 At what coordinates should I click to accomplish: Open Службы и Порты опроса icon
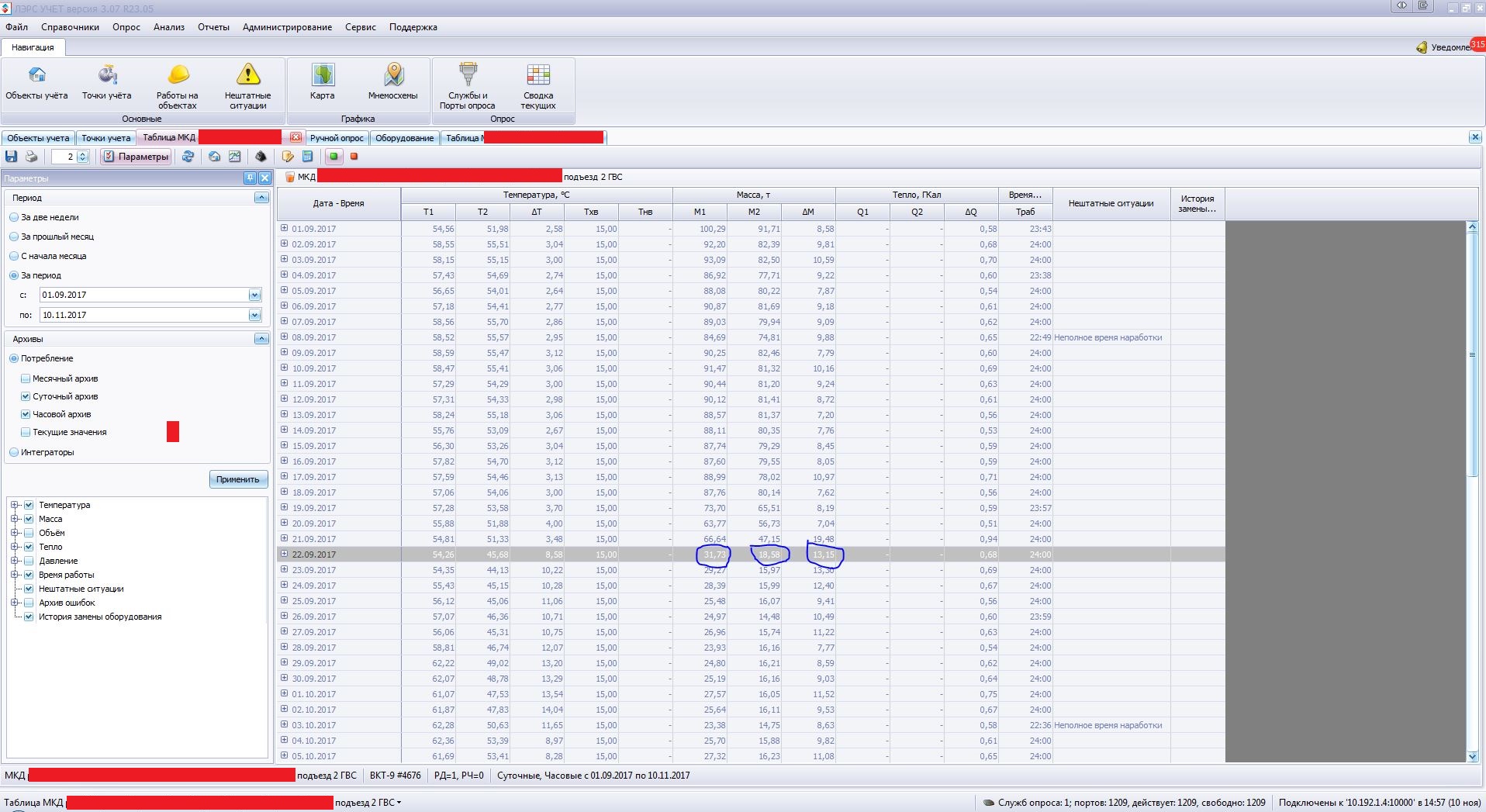point(468,85)
